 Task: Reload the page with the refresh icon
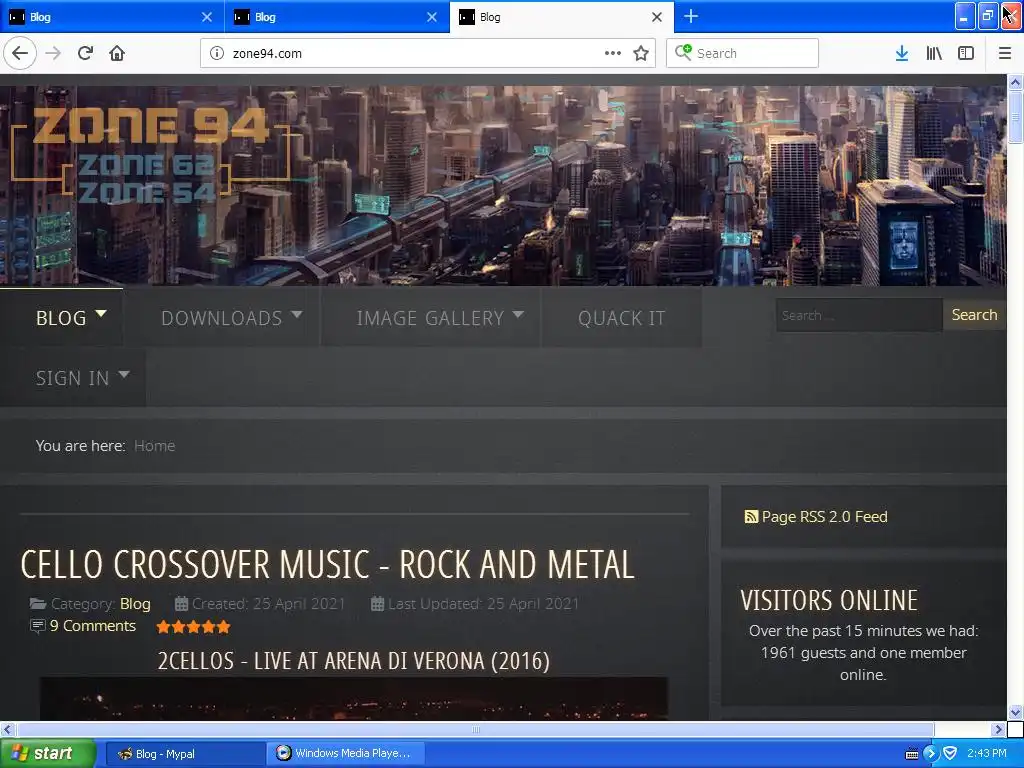coord(86,53)
